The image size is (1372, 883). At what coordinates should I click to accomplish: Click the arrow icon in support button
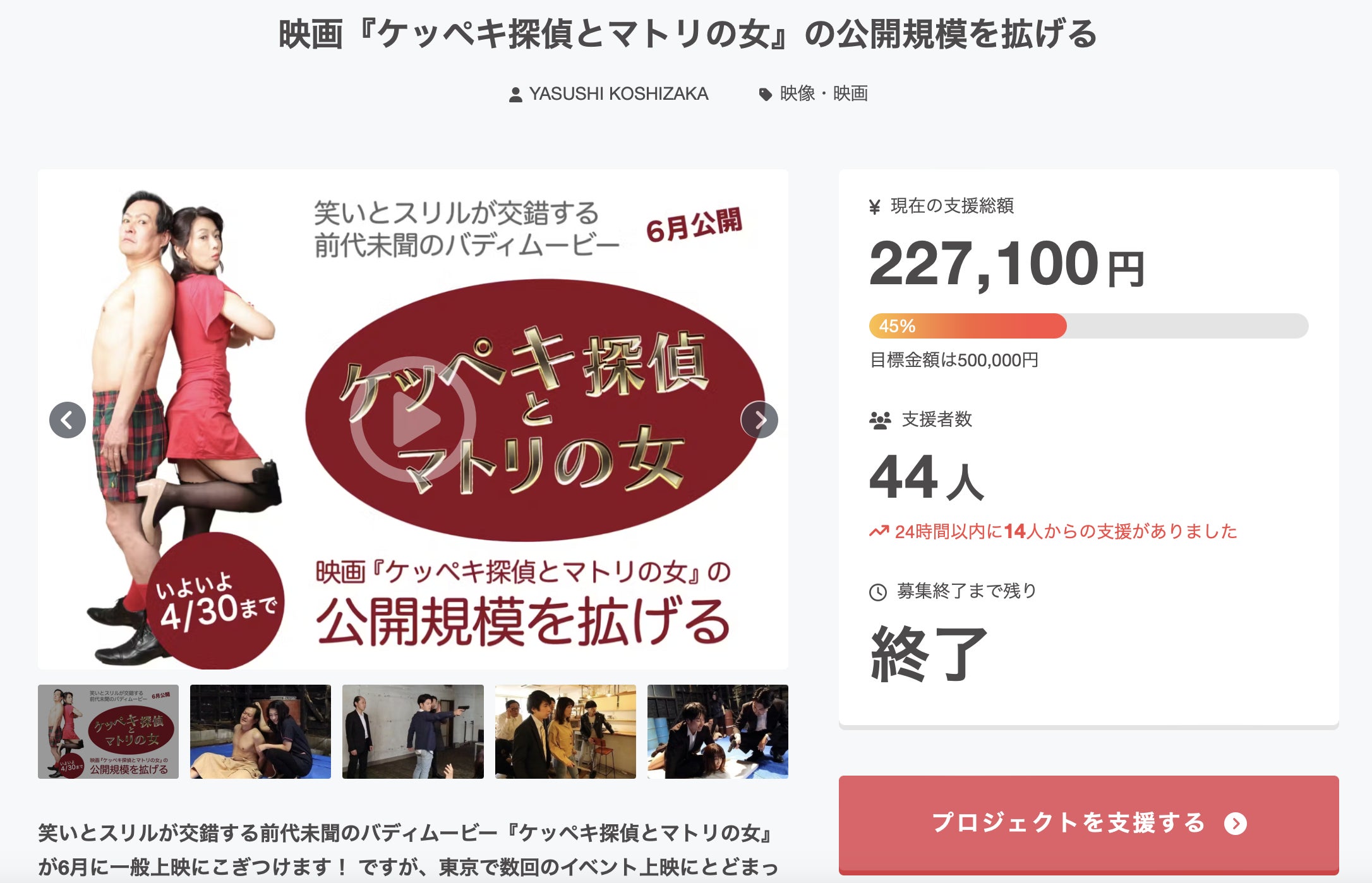1236,824
